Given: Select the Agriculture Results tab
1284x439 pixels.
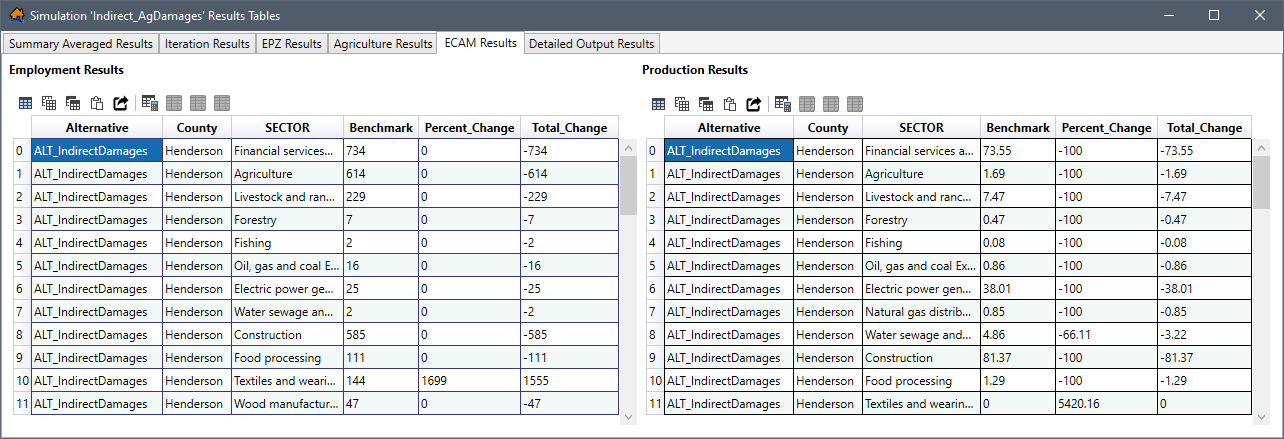Looking at the screenshot, I should tap(383, 44).
